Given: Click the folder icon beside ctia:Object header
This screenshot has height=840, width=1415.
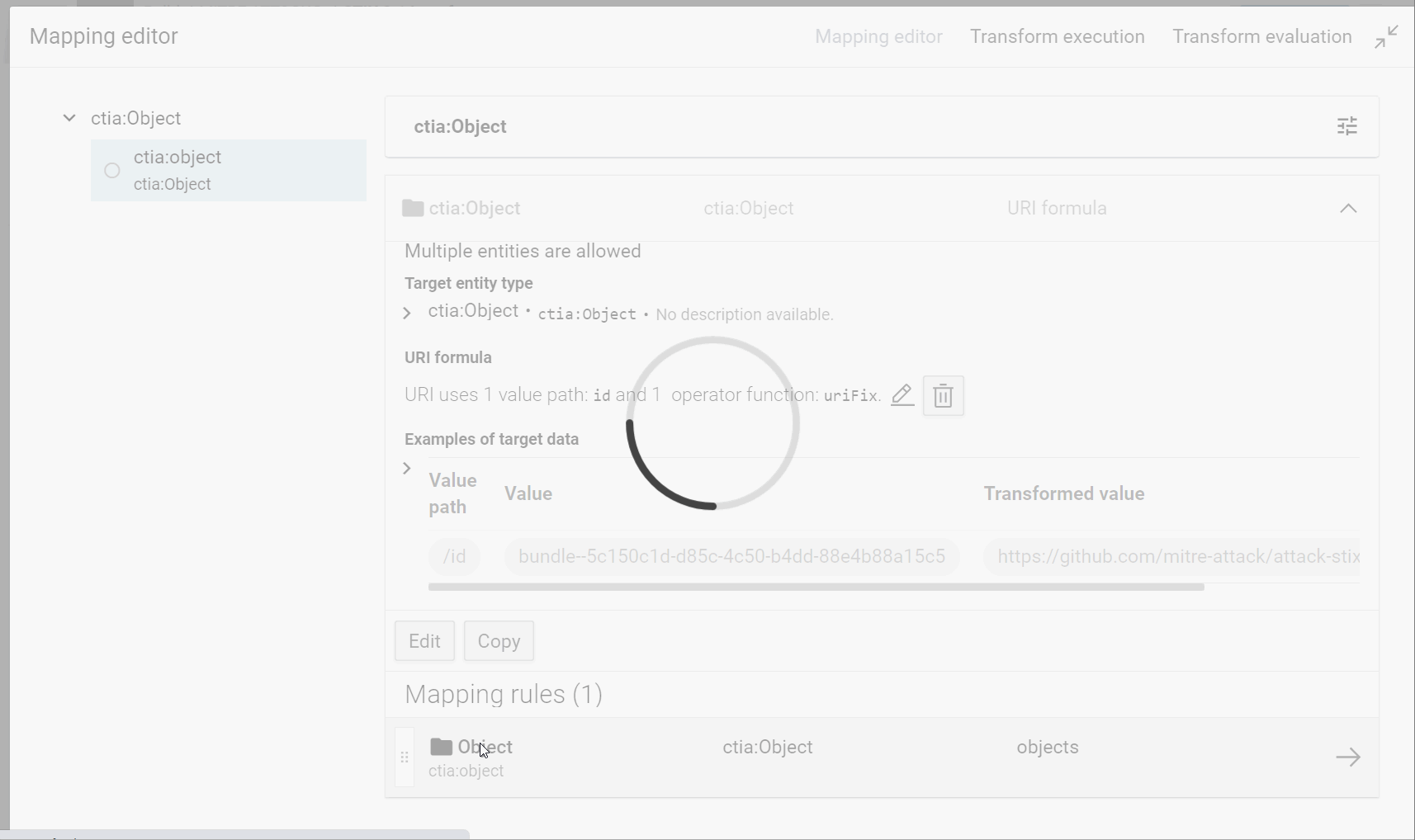Looking at the screenshot, I should (x=413, y=208).
